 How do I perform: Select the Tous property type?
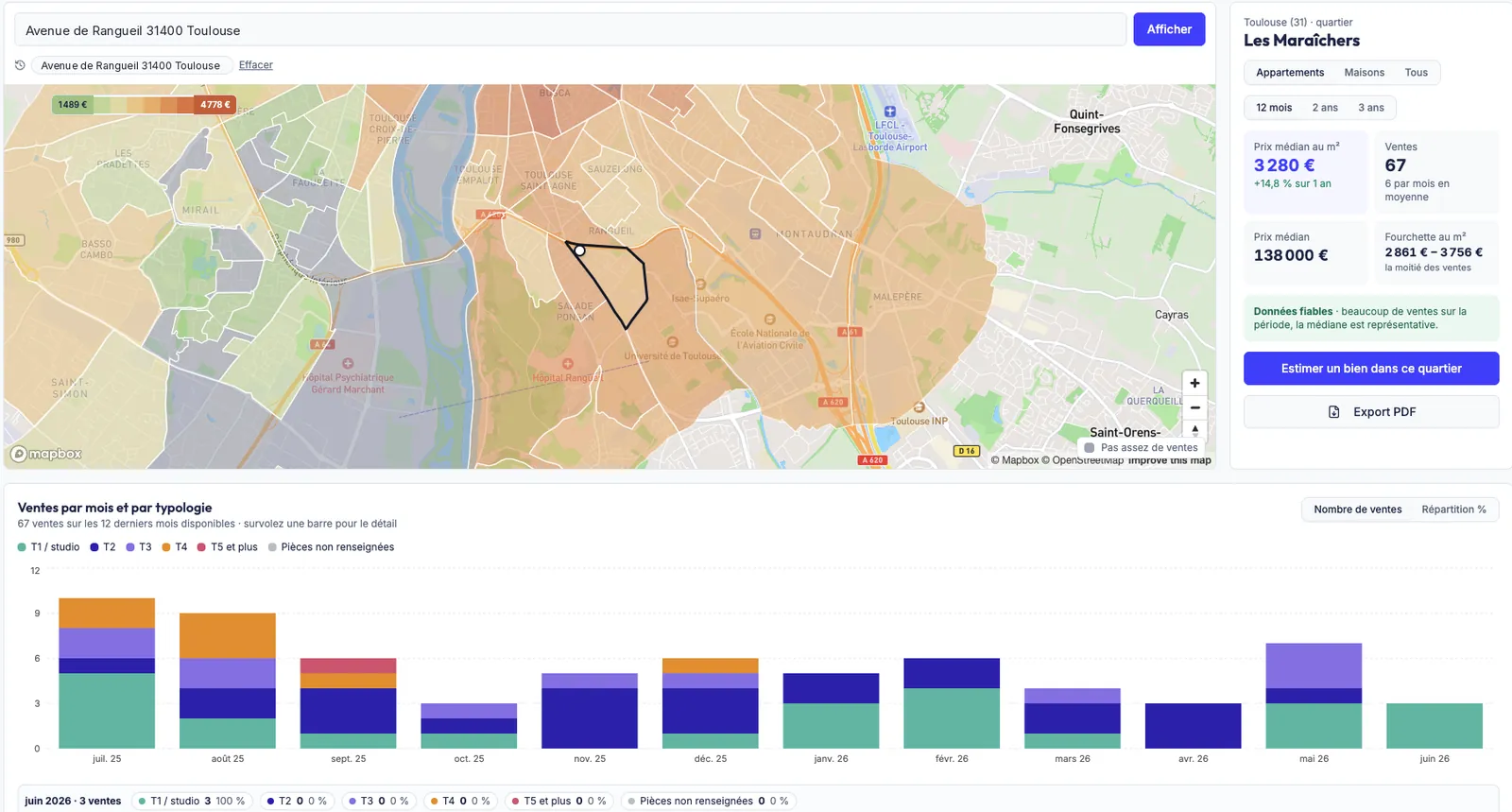click(1416, 73)
